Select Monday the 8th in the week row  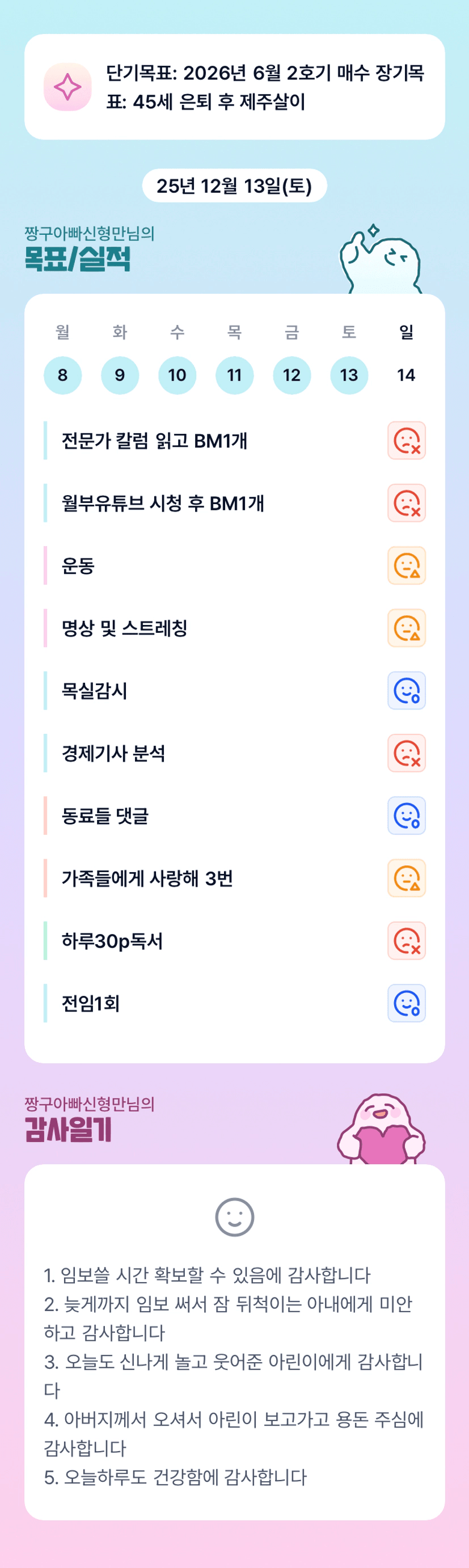(x=63, y=375)
